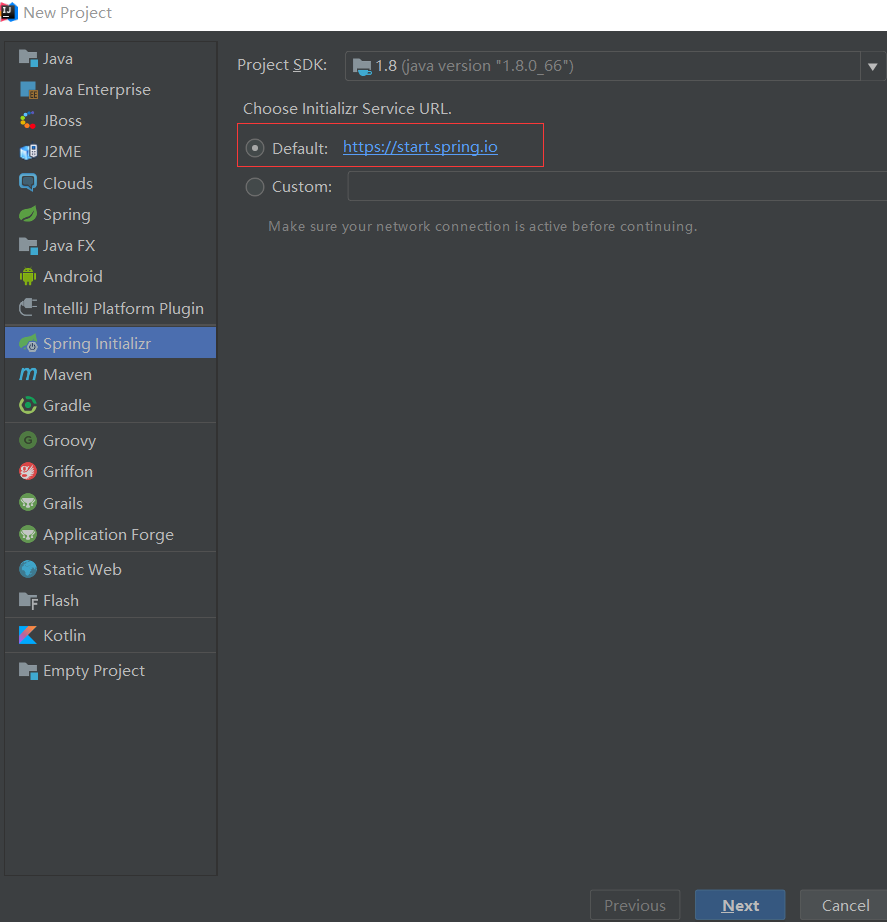
Task: Click the Groovy G icon
Action: [x=28, y=440]
